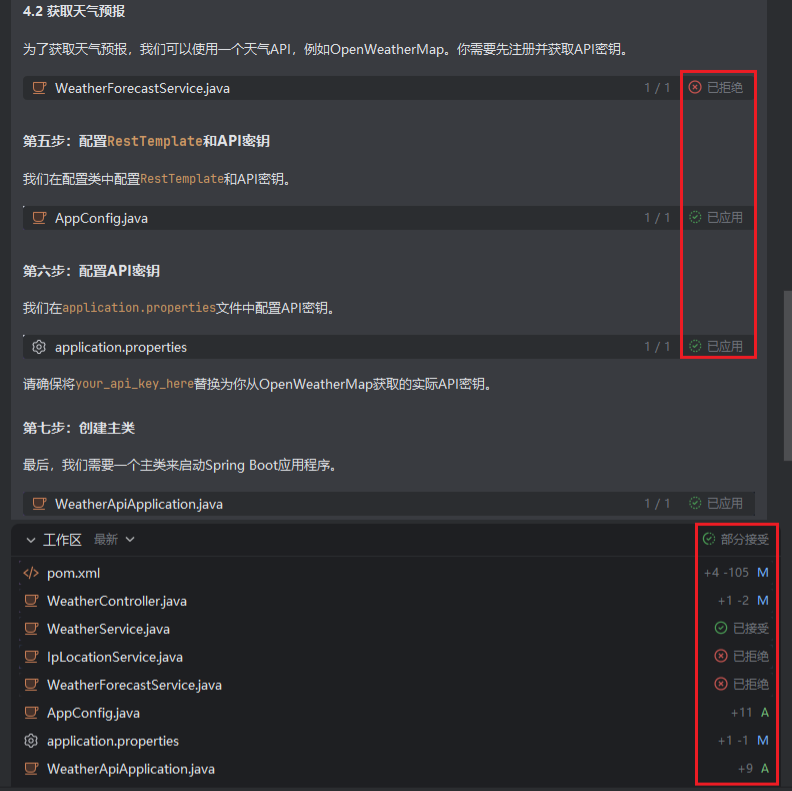
Task: Click the 4.2 获取天气预报 heading
Action: 74,11
